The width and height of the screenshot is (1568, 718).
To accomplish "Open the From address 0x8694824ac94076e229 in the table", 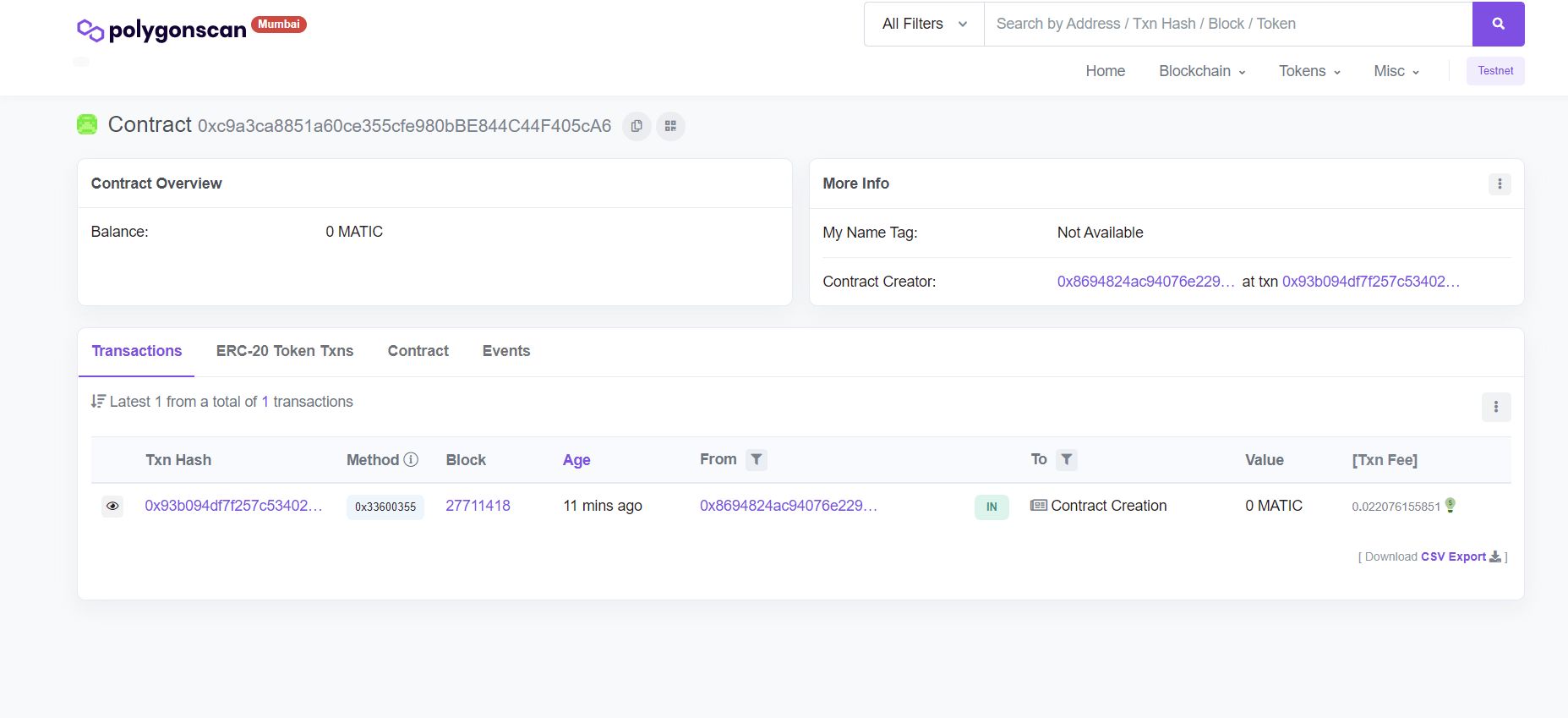I will (789, 506).
